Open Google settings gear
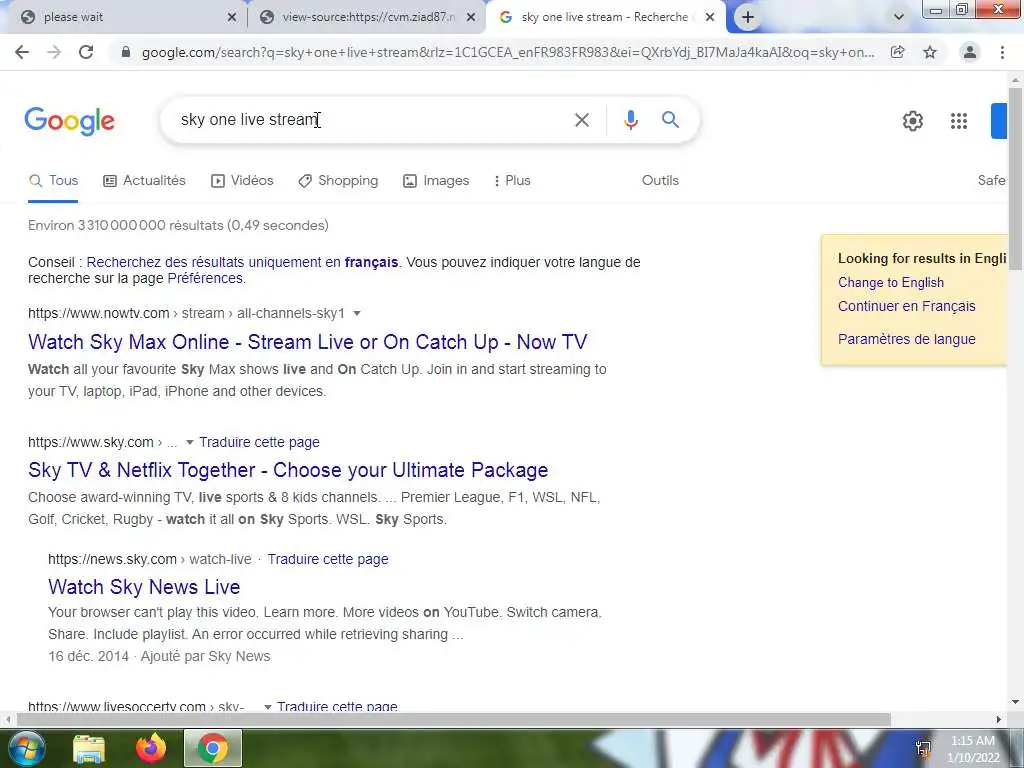1024x768 pixels. tap(912, 121)
